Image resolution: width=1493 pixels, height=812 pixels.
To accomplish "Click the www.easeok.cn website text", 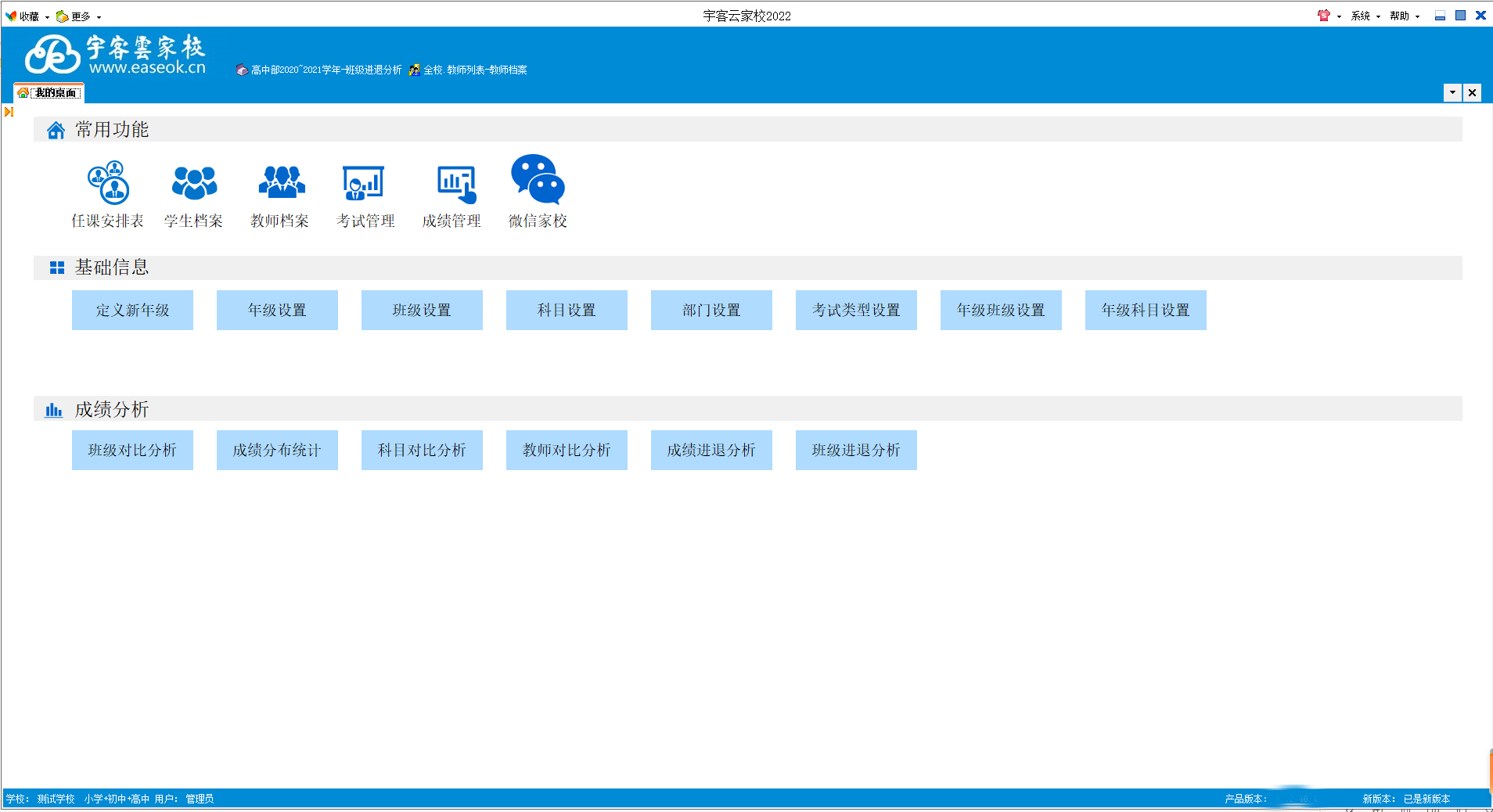I will 147,68.
